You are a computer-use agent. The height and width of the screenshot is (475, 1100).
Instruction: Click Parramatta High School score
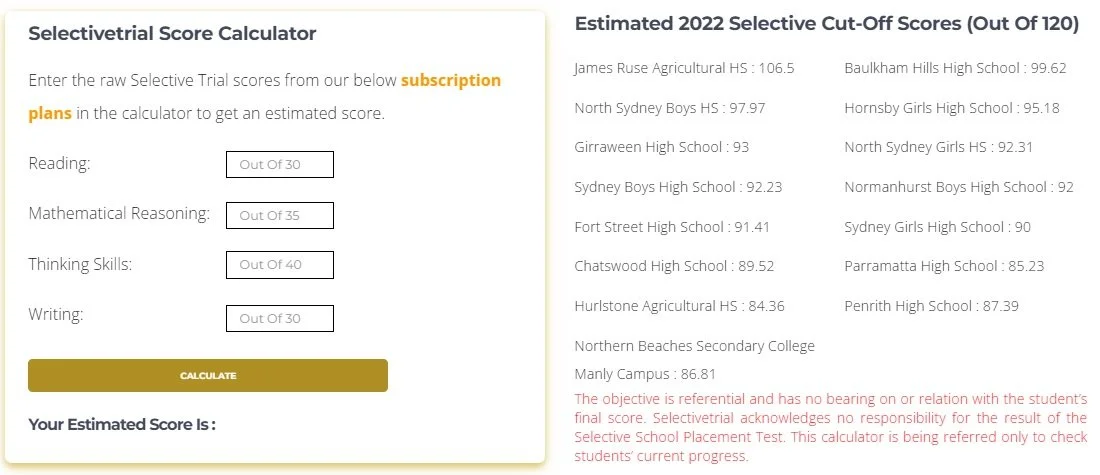click(x=944, y=266)
